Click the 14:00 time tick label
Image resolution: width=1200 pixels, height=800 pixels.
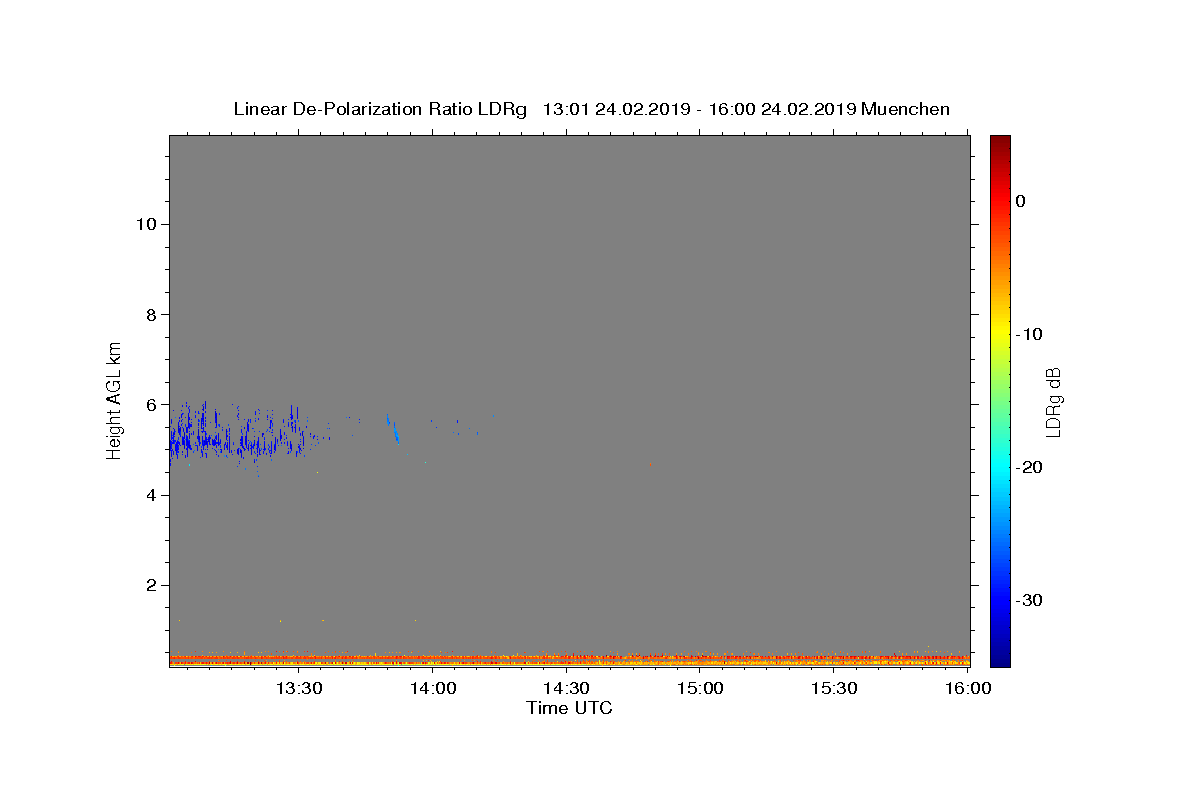(x=433, y=688)
